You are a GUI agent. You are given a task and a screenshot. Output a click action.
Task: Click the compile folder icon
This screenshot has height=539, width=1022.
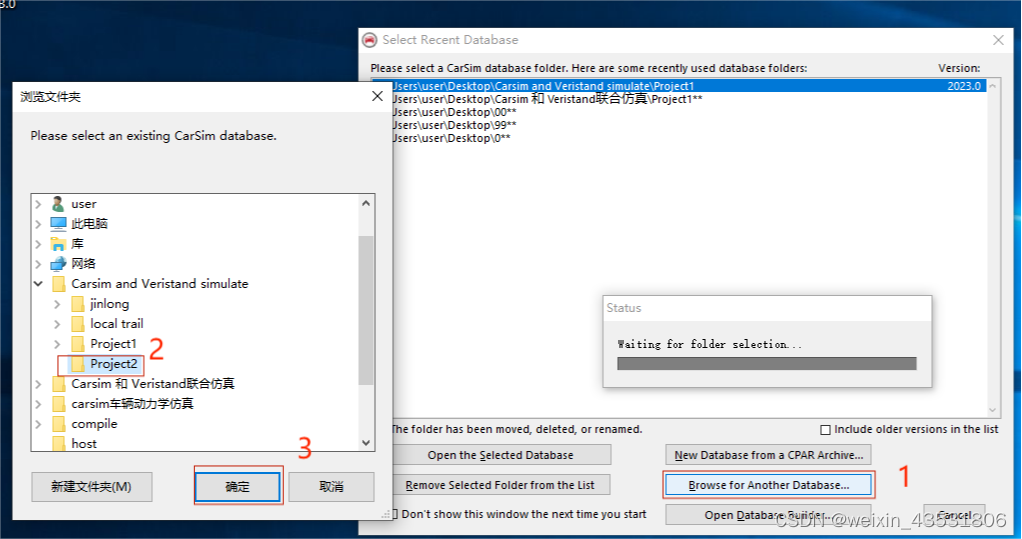[x=59, y=424]
